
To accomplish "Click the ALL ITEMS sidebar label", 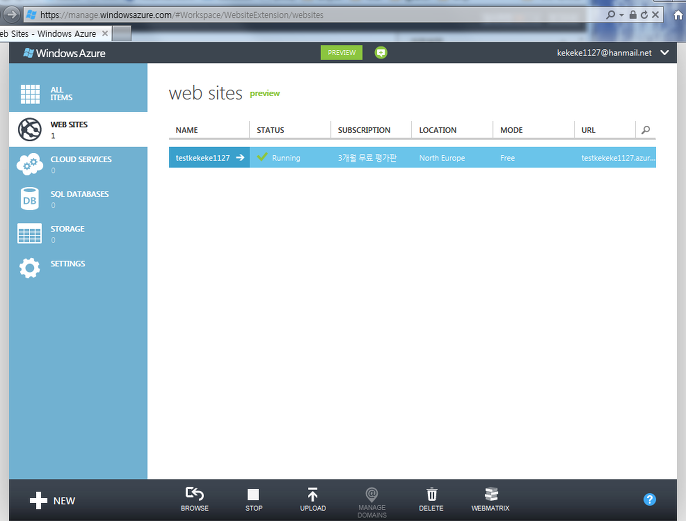I will [x=61, y=94].
